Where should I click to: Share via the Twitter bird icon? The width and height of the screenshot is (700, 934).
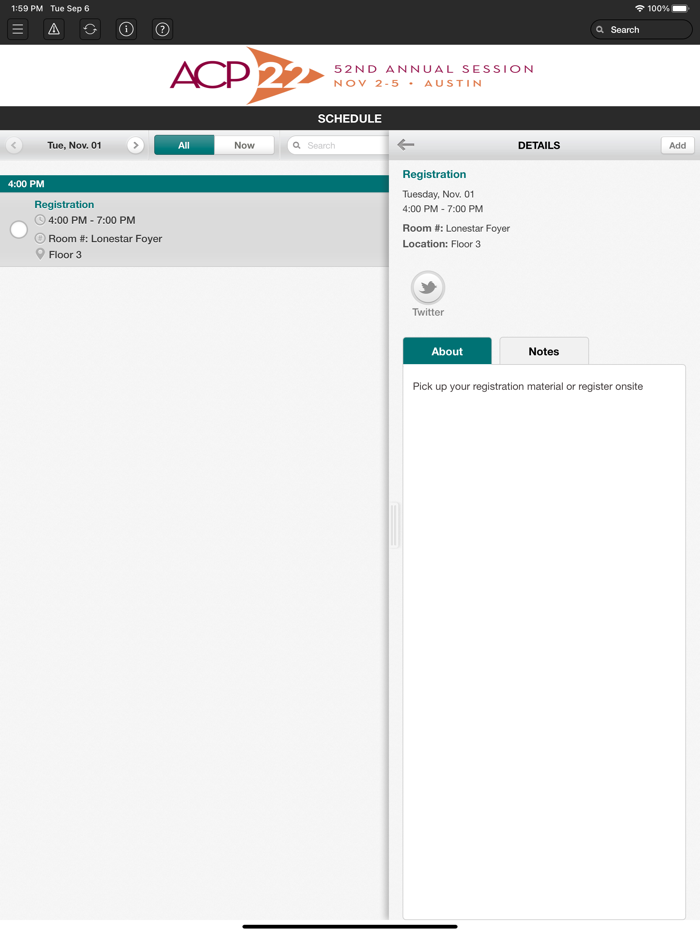click(428, 288)
